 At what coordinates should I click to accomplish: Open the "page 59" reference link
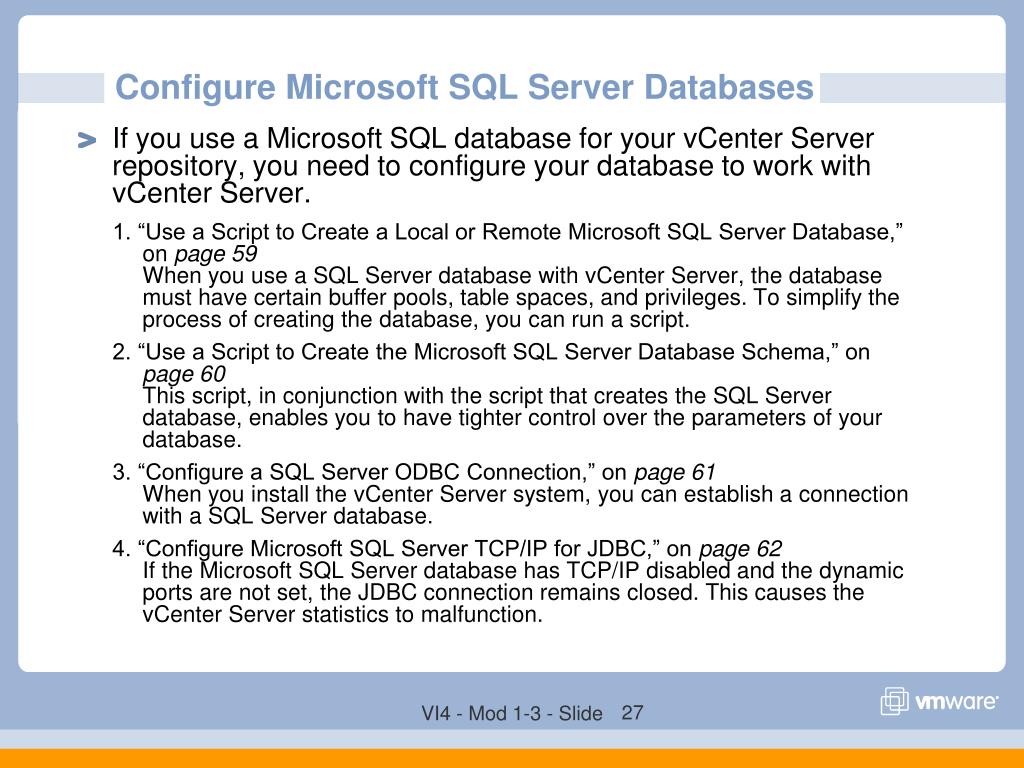click(x=215, y=254)
